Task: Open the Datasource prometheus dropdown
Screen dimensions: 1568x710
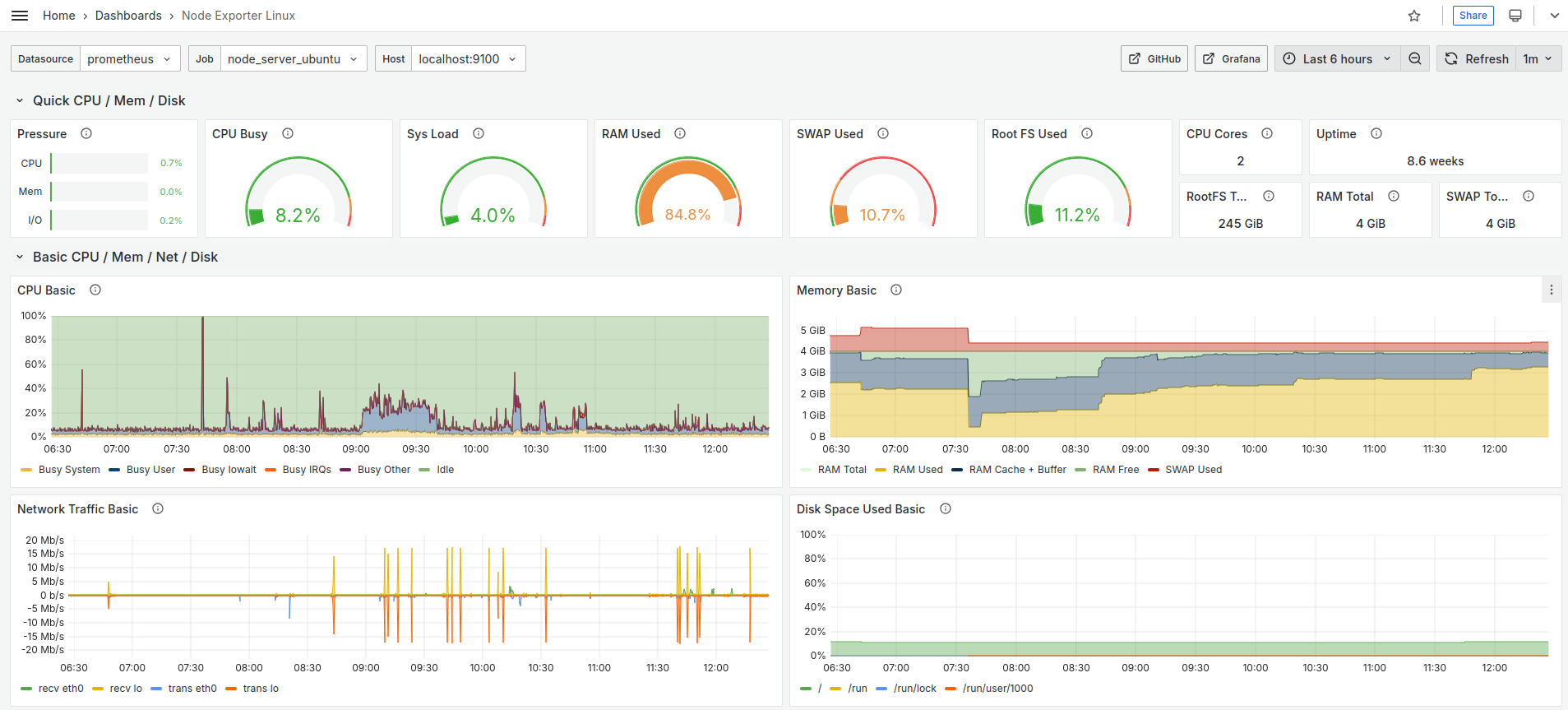Action: pyautogui.click(x=130, y=58)
